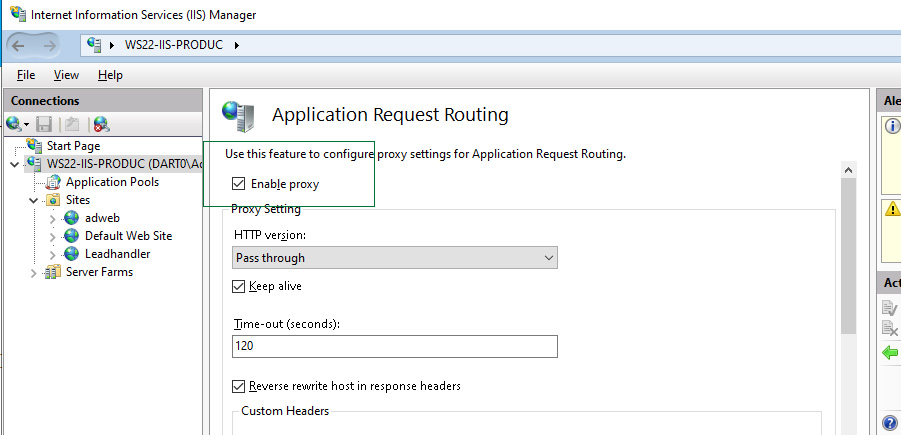Click the green arrow icon in Actions pane
This screenshot has height=435, width=901.
[x=890, y=352]
